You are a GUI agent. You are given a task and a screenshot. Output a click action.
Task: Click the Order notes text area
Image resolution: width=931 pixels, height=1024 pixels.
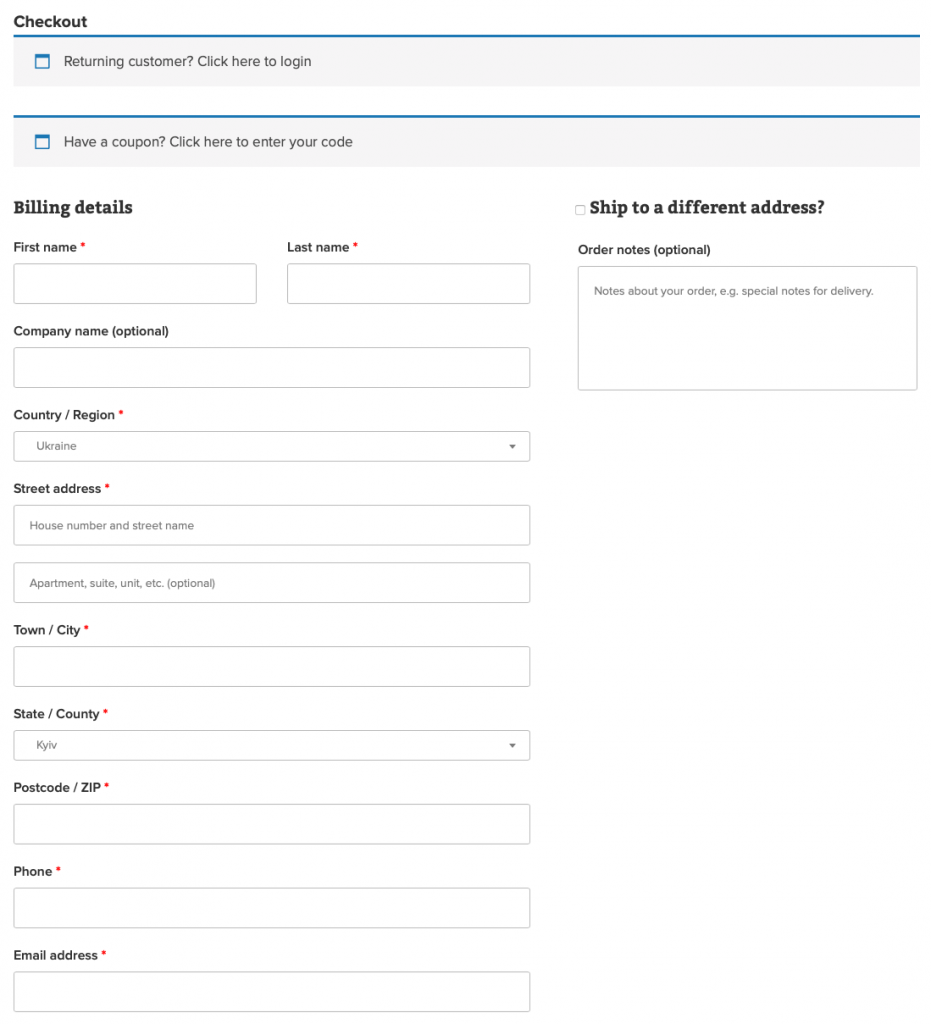748,328
